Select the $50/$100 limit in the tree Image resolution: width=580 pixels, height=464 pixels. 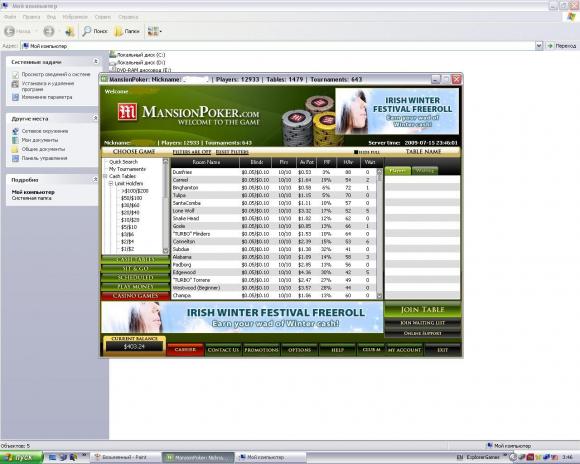click(131, 198)
